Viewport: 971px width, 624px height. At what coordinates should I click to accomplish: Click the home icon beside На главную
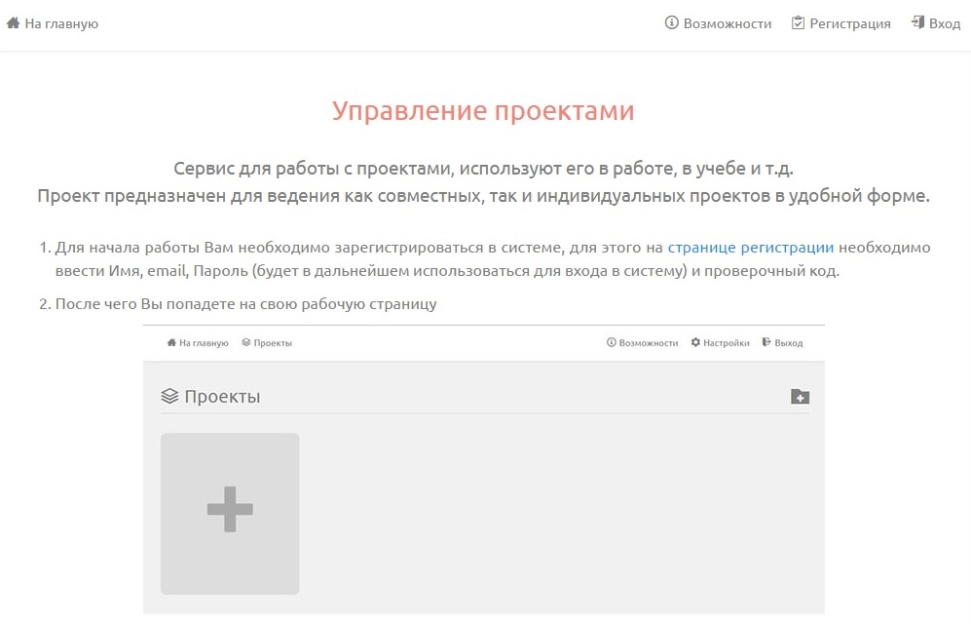click(13, 23)
